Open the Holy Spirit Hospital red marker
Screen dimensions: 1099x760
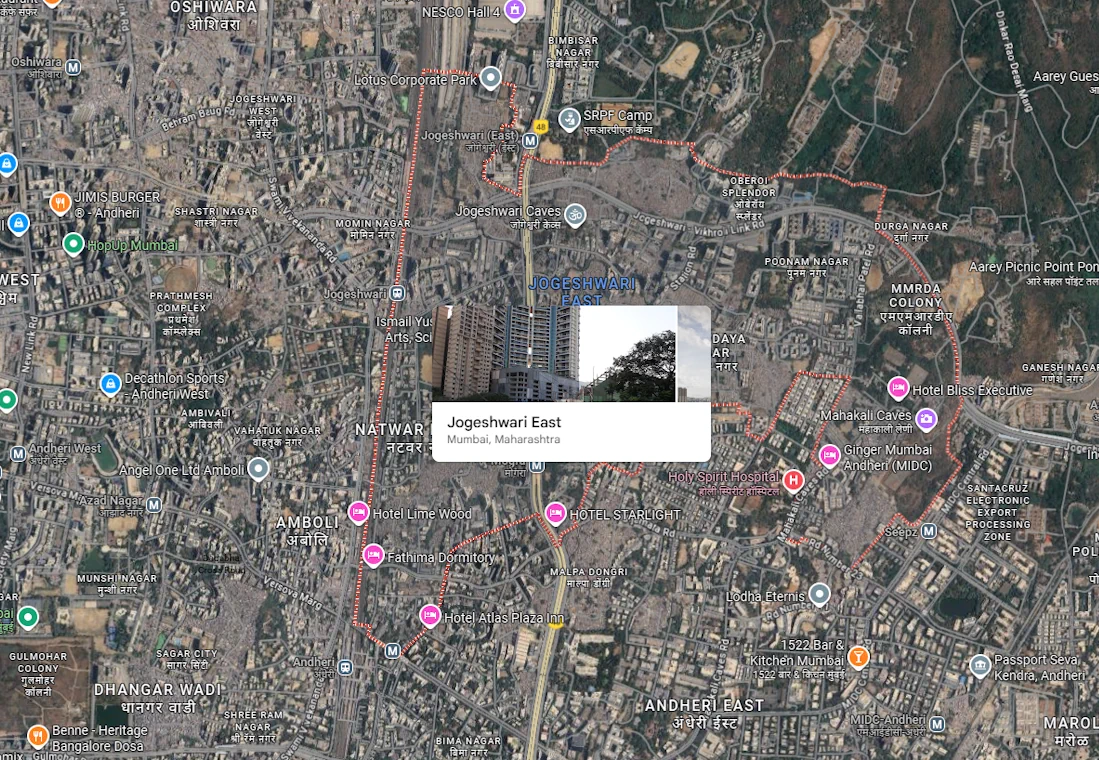[x=793, y=480]
